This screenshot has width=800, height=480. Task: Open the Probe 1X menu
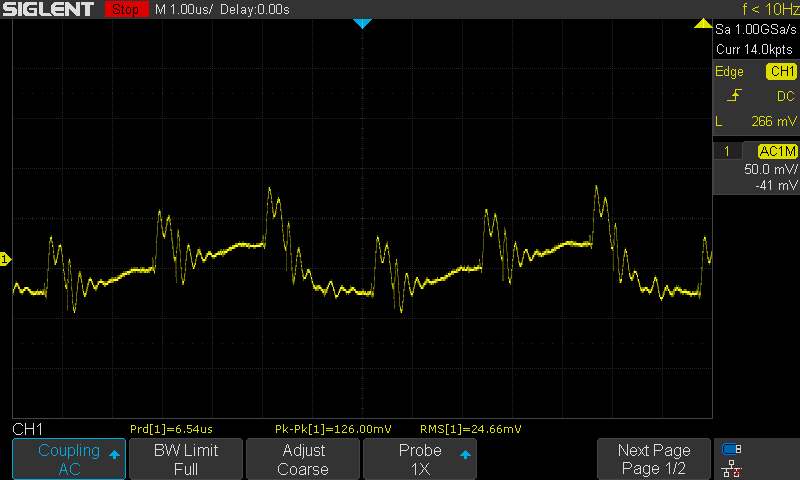point(420,459)
